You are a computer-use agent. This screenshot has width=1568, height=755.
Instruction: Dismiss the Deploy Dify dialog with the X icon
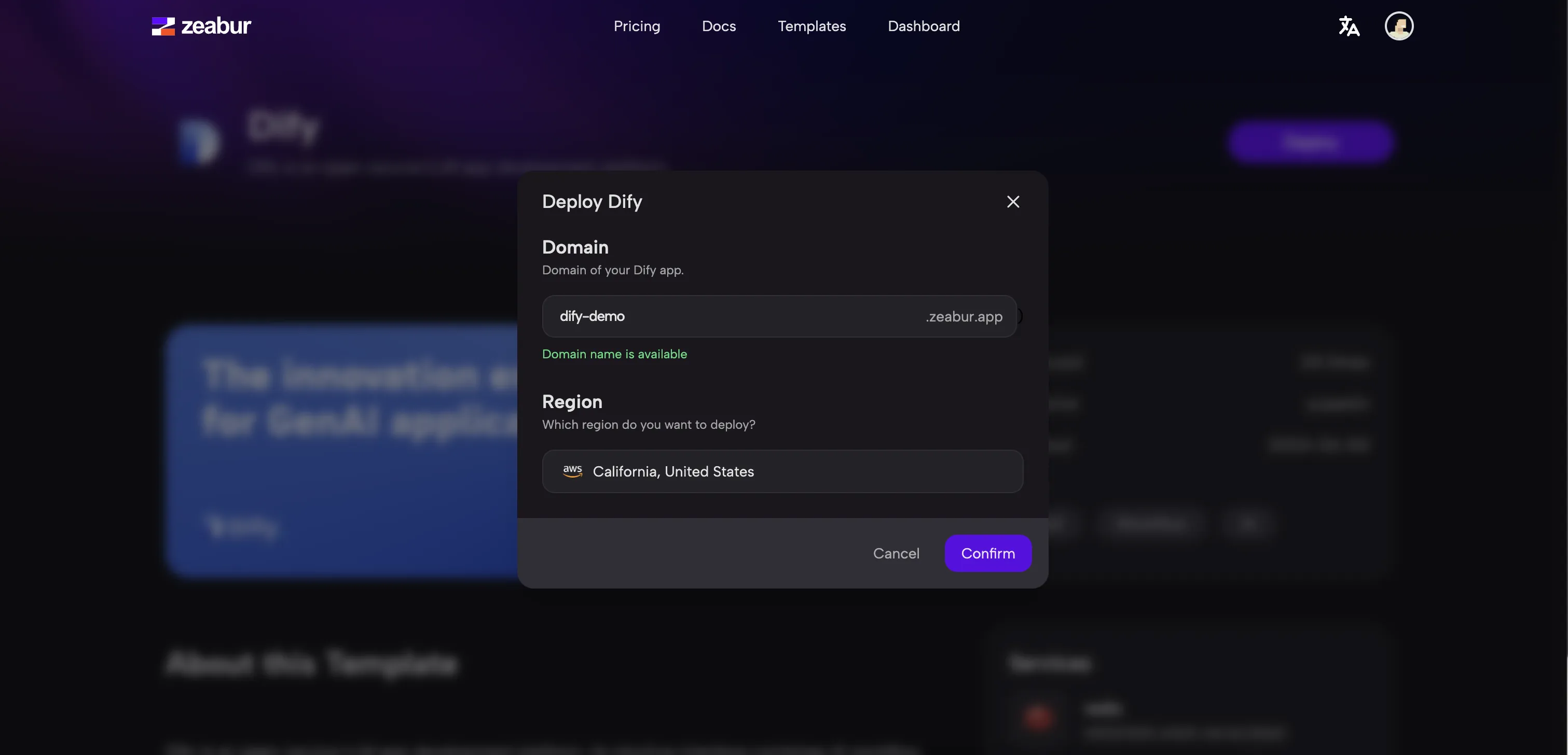point(1012,201)
